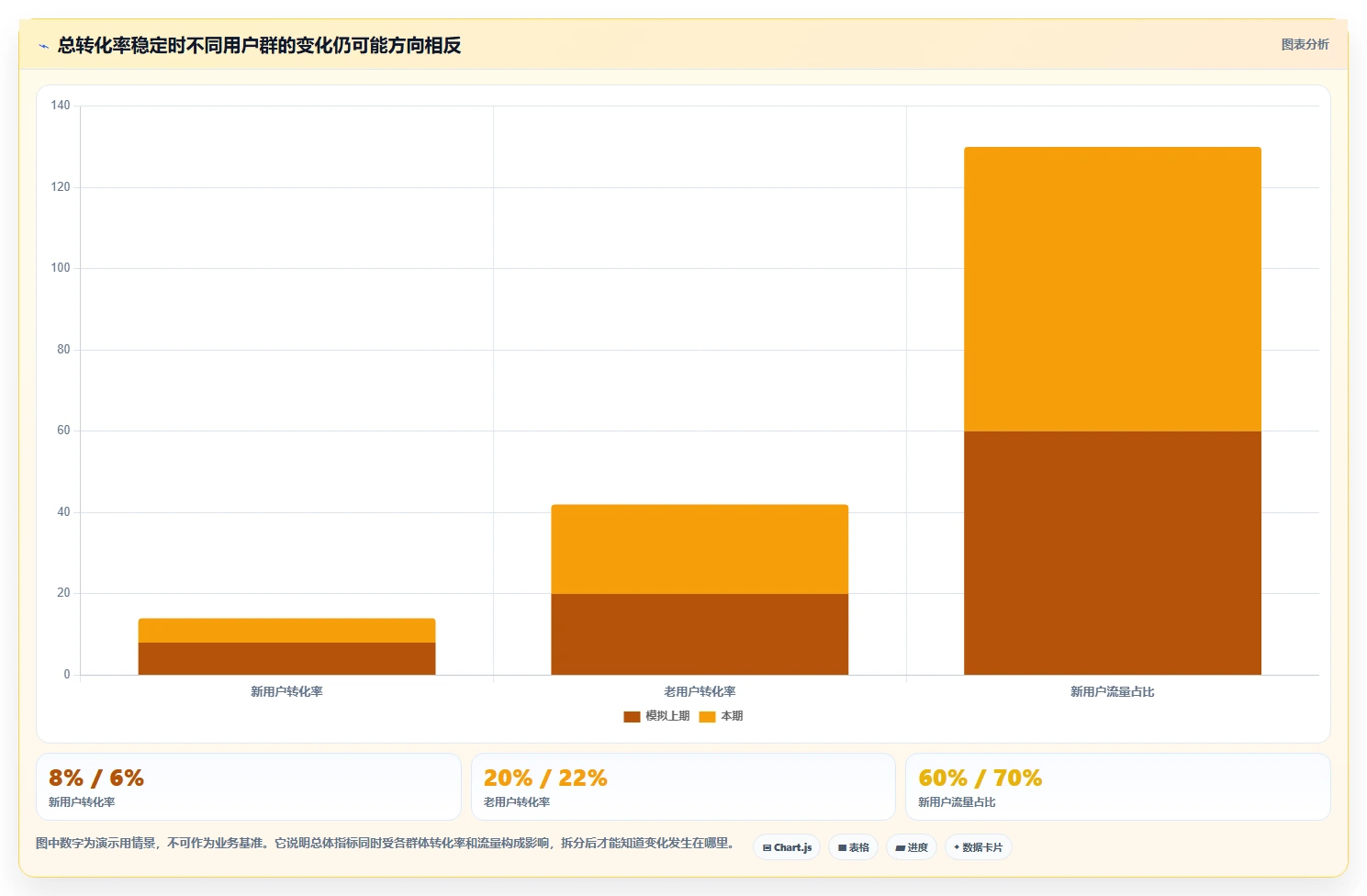Click 老用户转化率 caption under 20% / 22%
1367x896 pixels.
click(517, 802)
